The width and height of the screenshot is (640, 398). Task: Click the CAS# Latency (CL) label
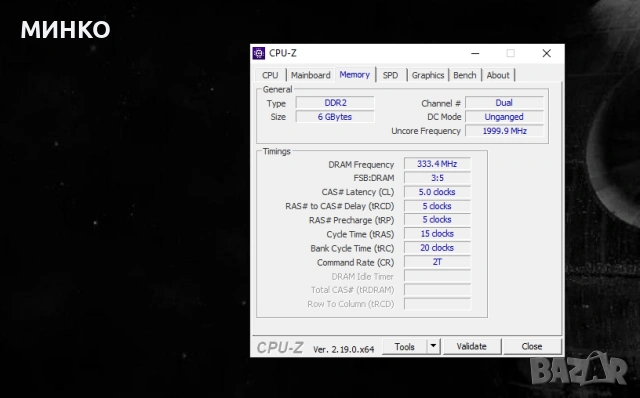tap(358, 192)
